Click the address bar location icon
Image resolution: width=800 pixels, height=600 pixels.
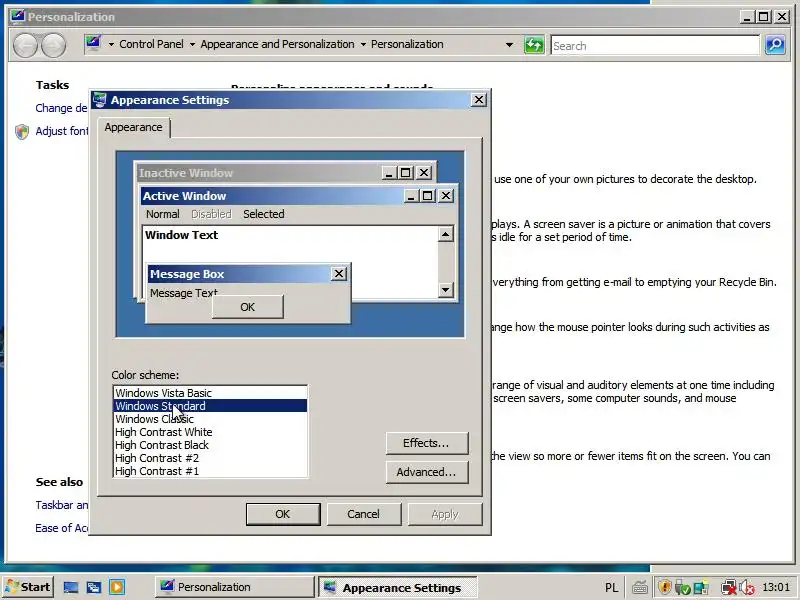pos(93,43)
